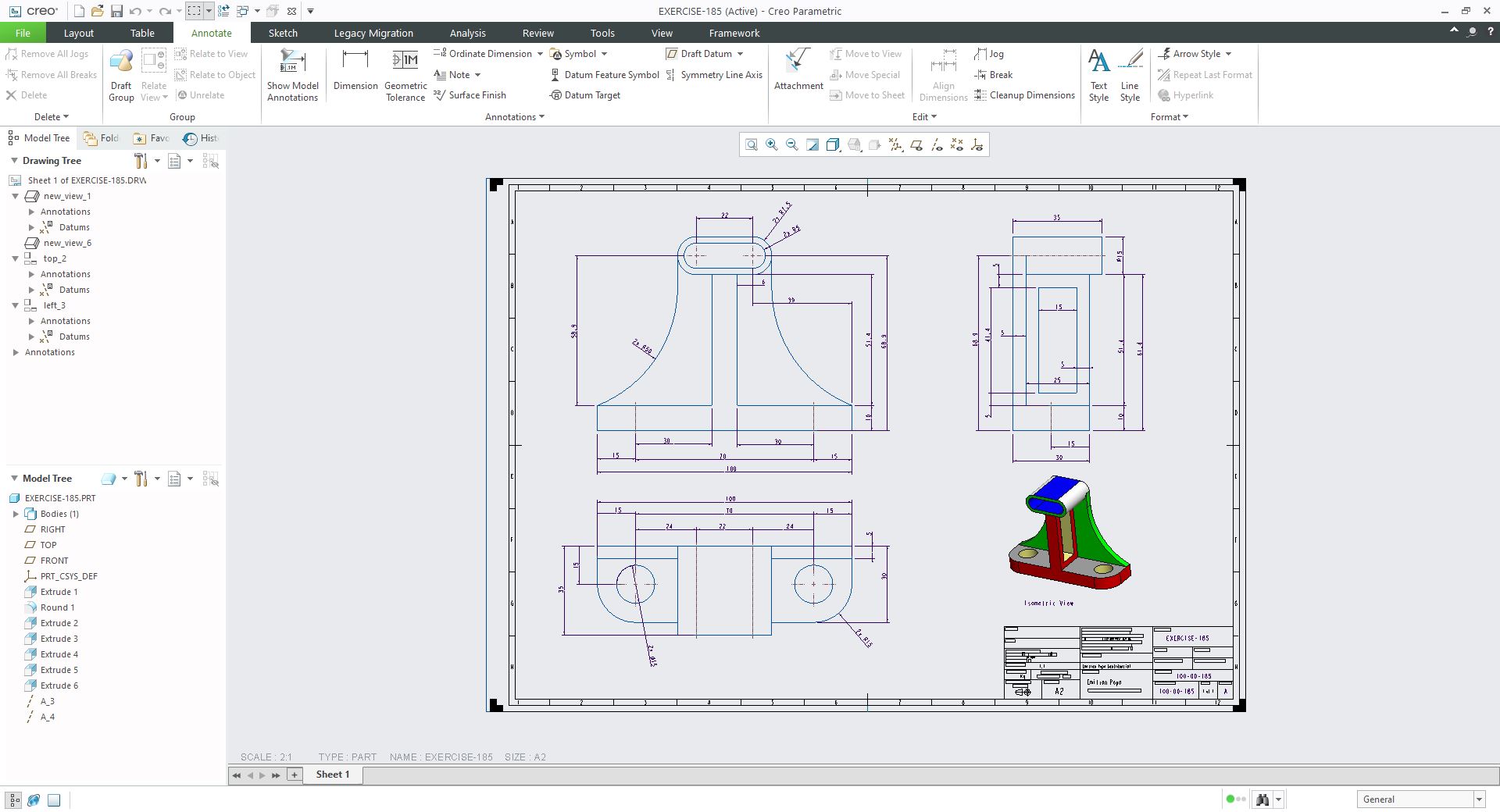The image size is (1500, 812).
Task: Select Round 1 feature
Action: point(50,607)
